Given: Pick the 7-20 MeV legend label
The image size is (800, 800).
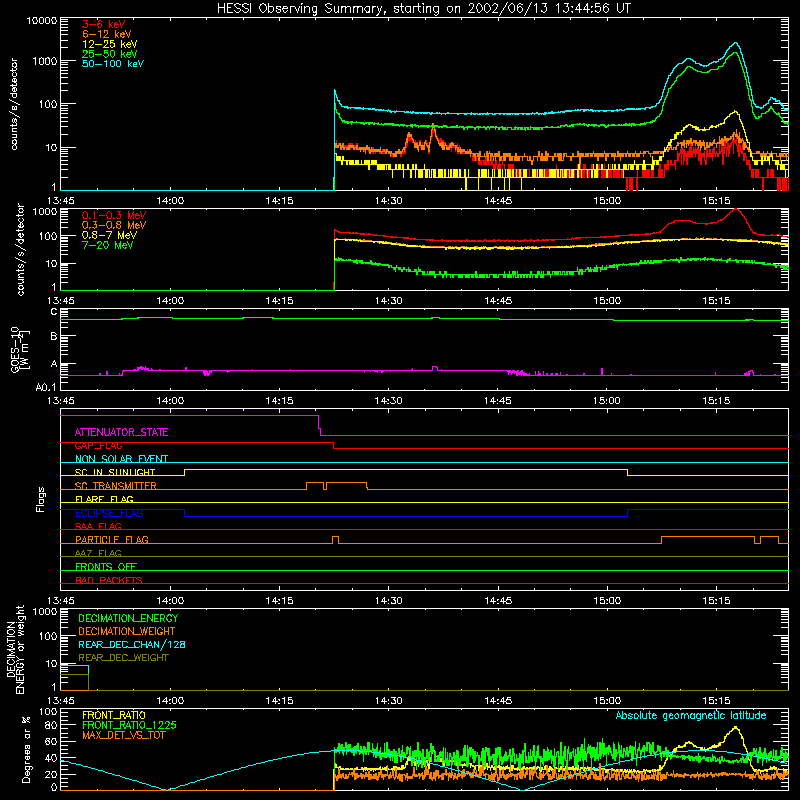Looking at the screenshot, I should click(x=107, y=245).
